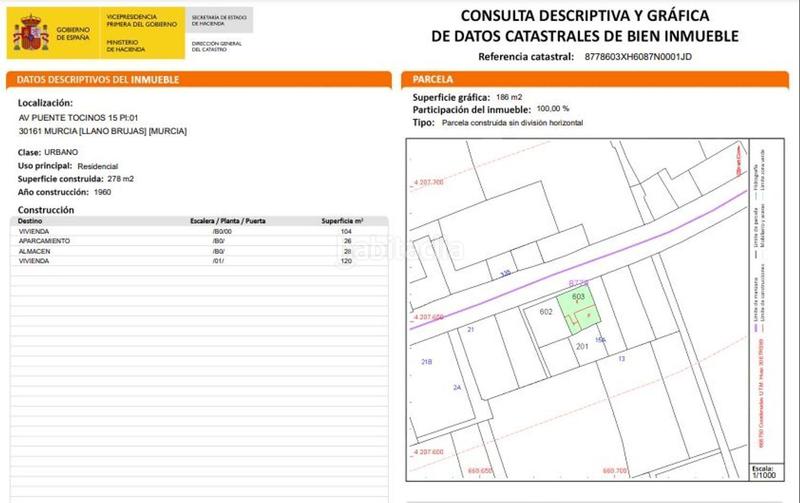The height and width of the screenshot is (503, 800).
Task: Click coordinate label '4.207.700'
Action: [429, 182]
